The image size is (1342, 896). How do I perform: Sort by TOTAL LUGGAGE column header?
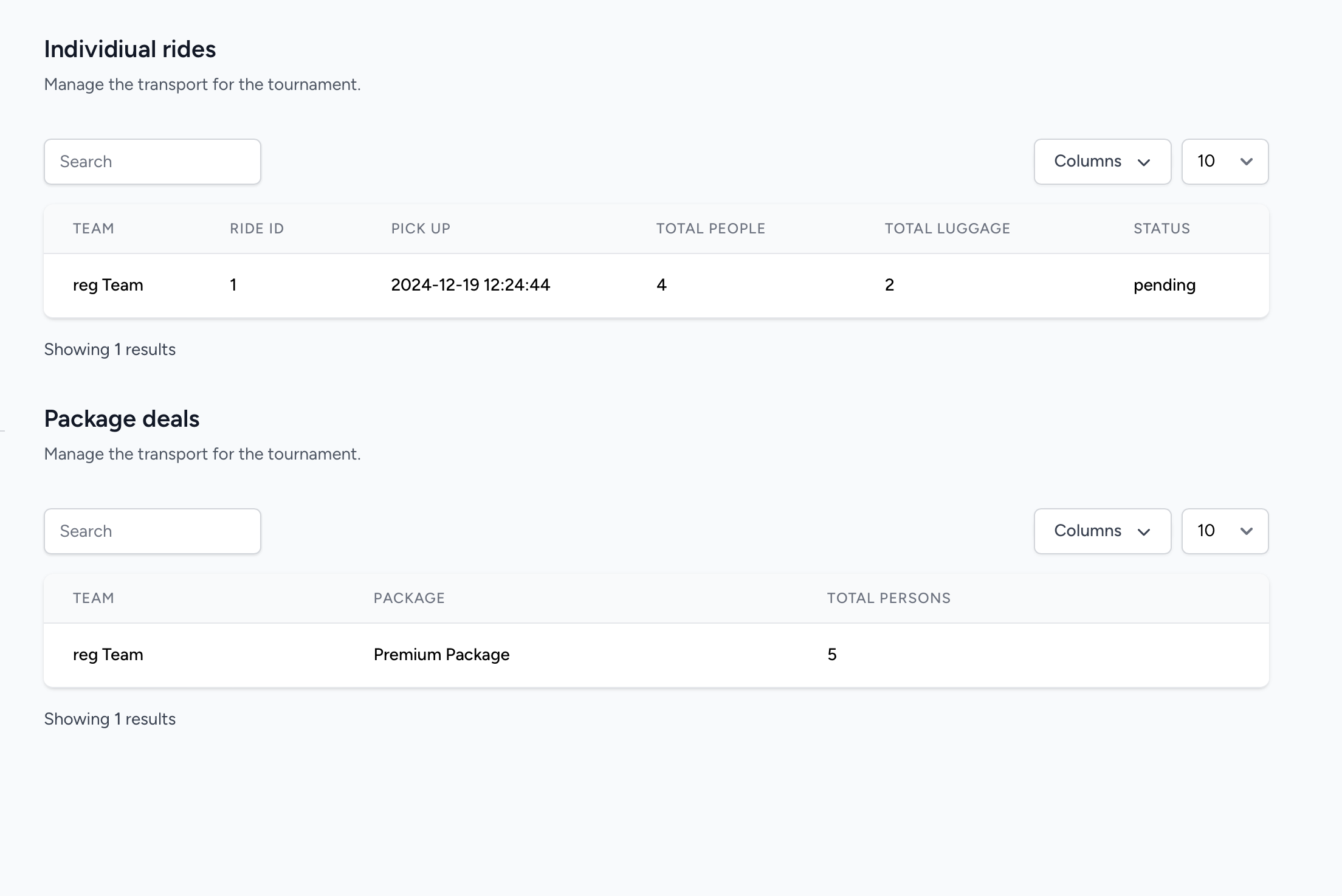coord(947,229)
